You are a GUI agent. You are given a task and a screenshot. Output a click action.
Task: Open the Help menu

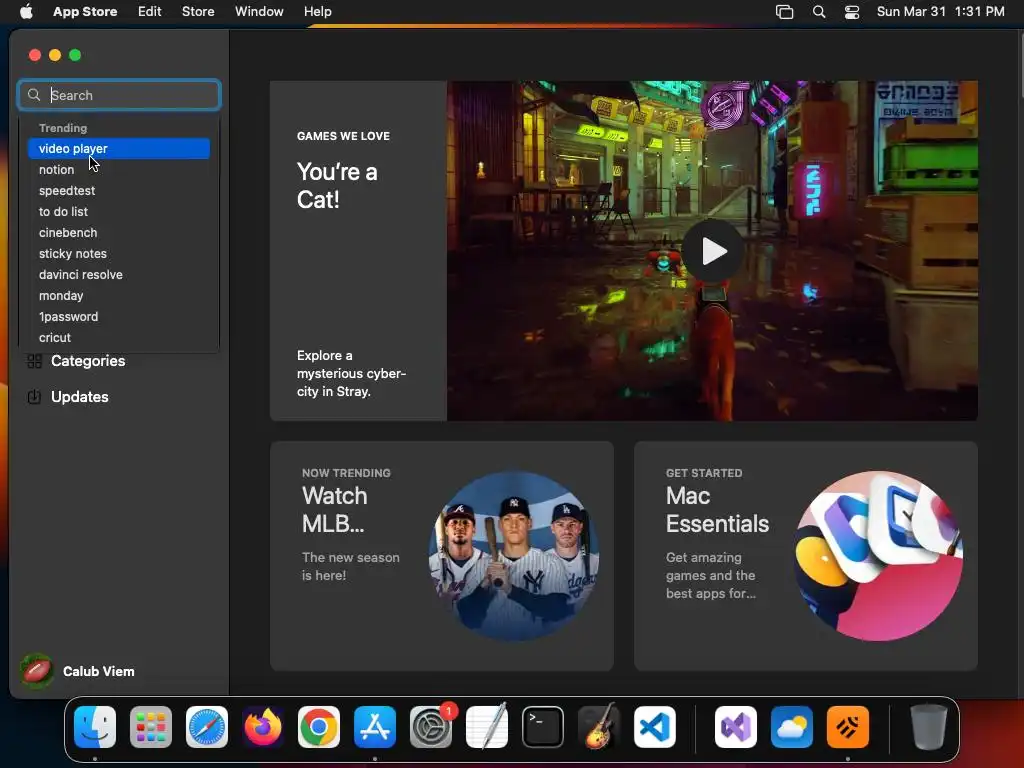click(317, 12)
